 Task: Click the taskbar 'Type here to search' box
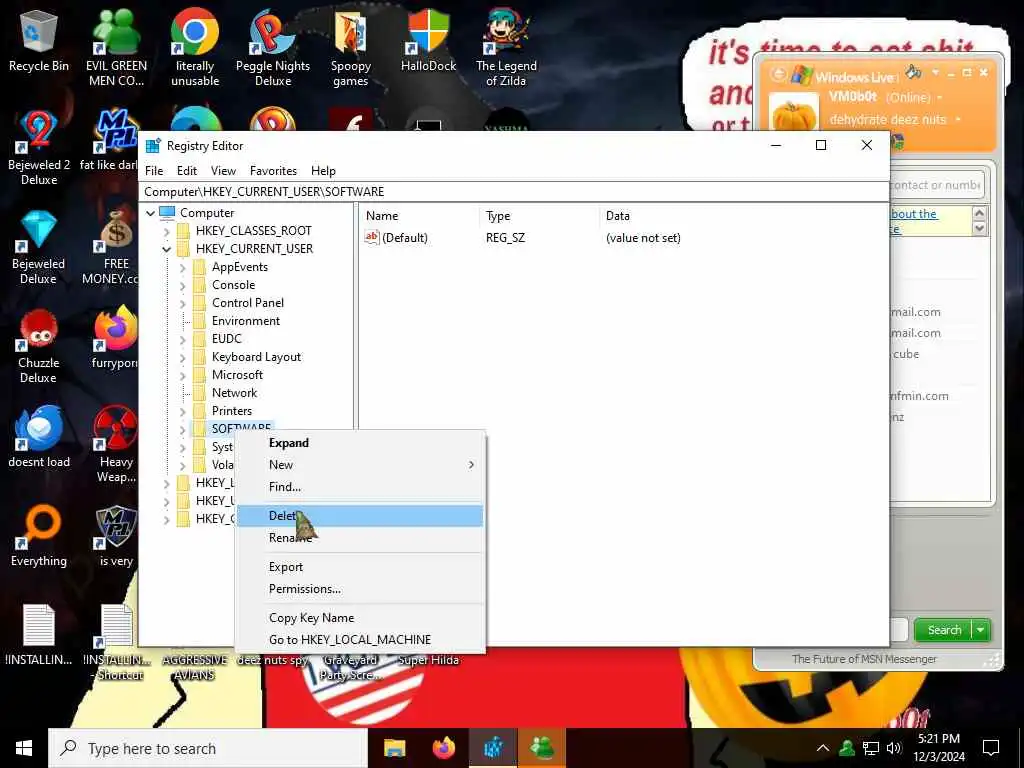click(x=208, y=748)
